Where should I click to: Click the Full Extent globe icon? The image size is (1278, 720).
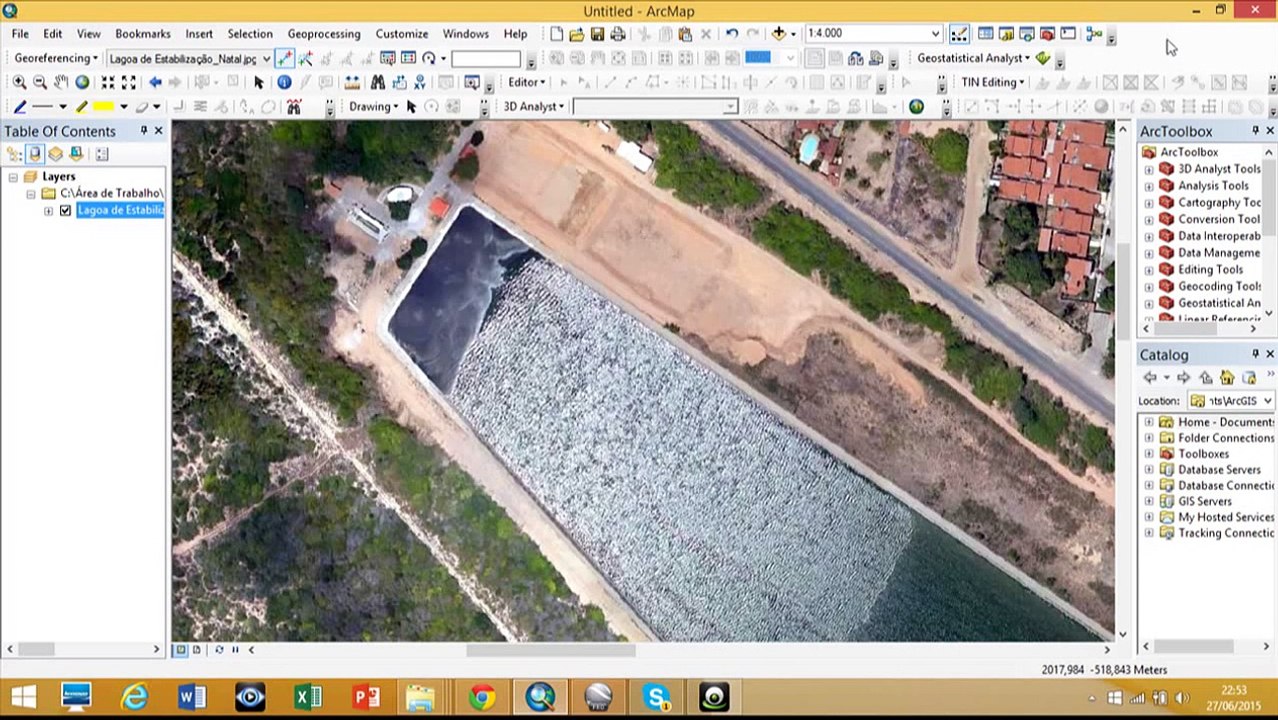tap(82, 82)
